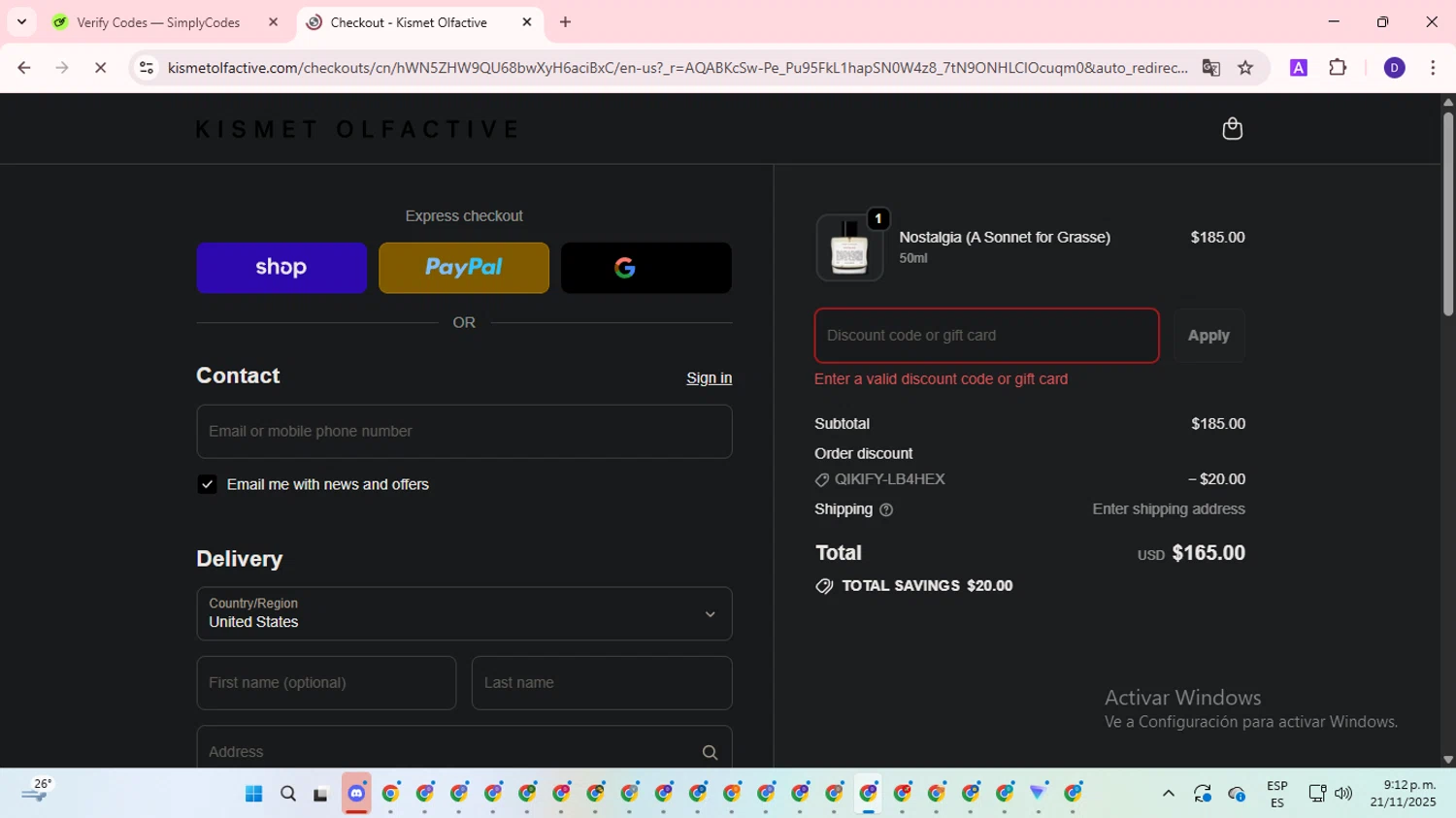The width and height of the screenshot is (1456, 818).
Task: Open the Chrome three-dot menu
Action: 1433,68
